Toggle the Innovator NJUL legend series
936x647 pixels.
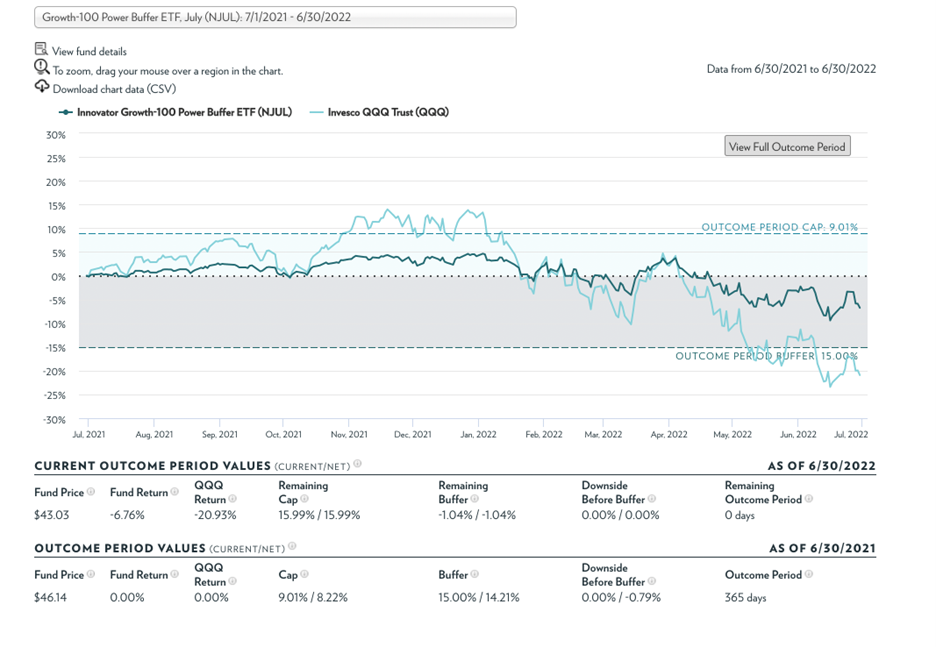coord(176,112)
